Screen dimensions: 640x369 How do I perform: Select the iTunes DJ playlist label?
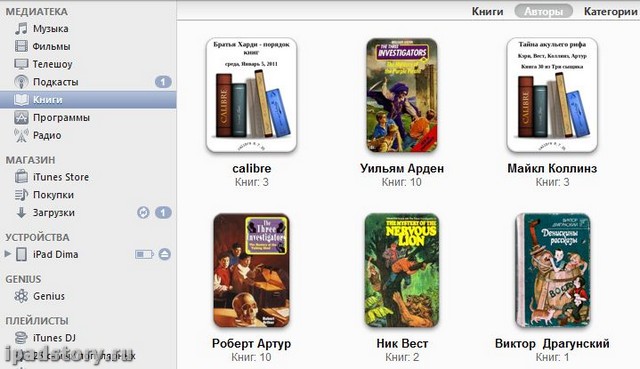click(x=54, y=338)
